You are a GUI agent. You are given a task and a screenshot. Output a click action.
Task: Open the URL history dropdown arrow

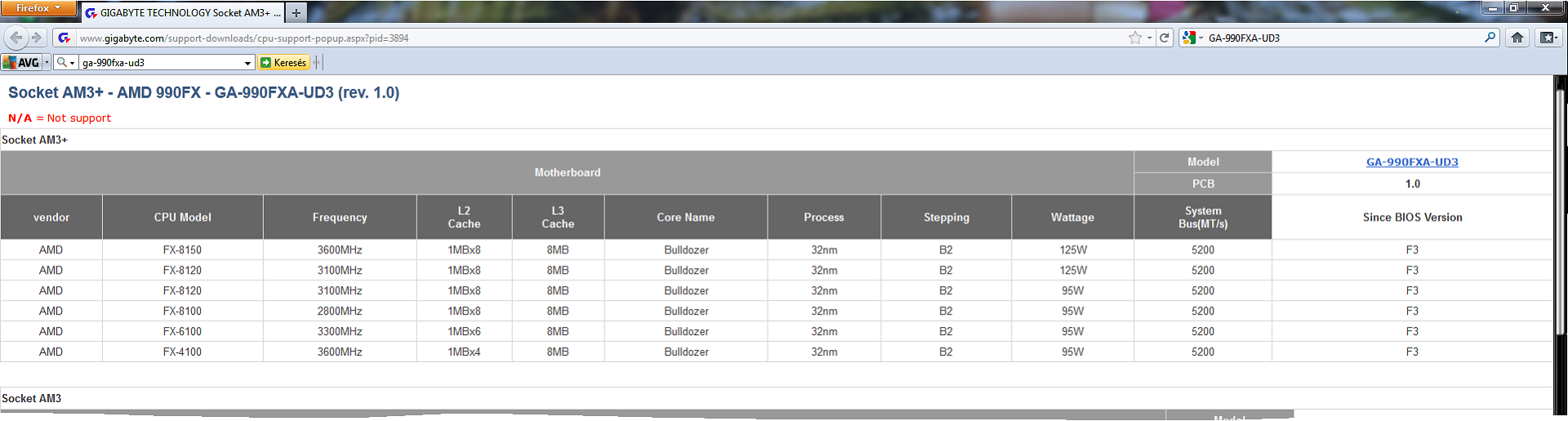tap(1149, 38)
